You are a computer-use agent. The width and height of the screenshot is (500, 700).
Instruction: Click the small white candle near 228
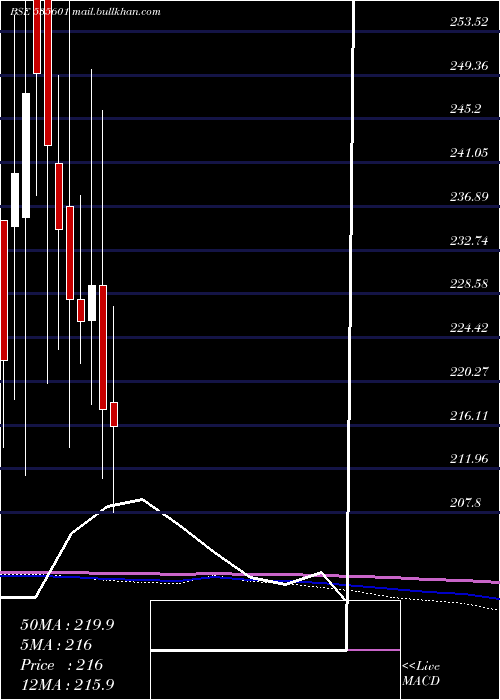(x=92, y=303)
